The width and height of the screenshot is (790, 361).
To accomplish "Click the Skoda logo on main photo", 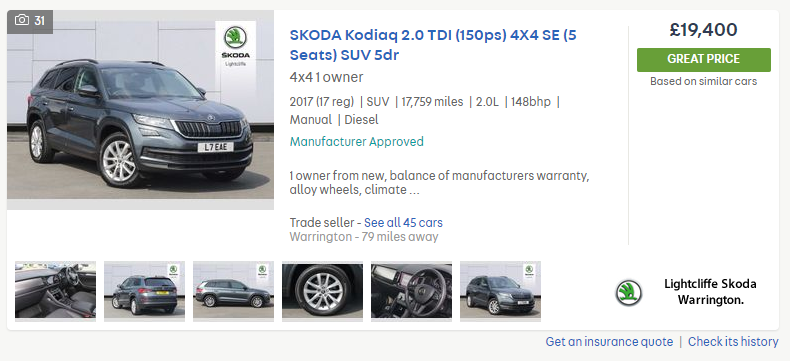I will tap(235, 46).
